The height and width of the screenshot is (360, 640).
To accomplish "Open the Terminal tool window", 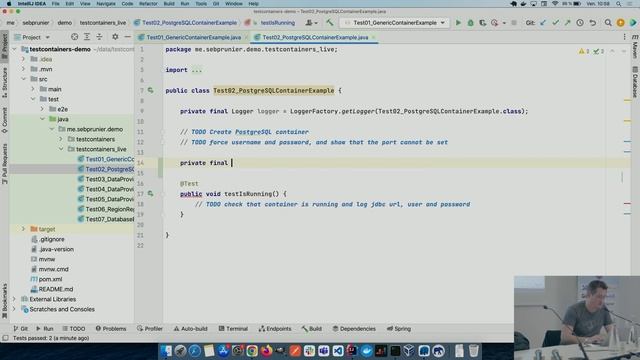I will [x=233, y=329].
